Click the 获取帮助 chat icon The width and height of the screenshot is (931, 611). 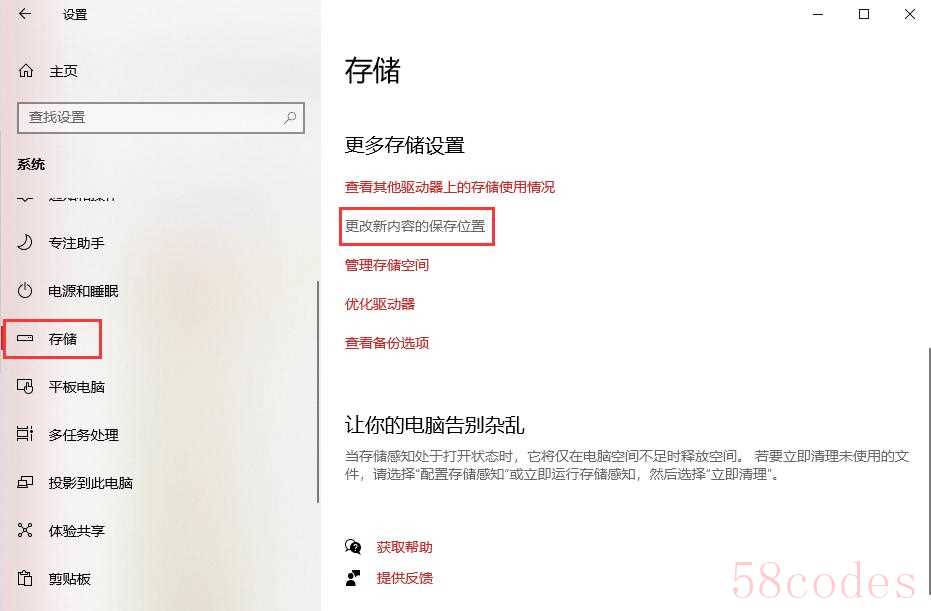(x=353, y=547)
